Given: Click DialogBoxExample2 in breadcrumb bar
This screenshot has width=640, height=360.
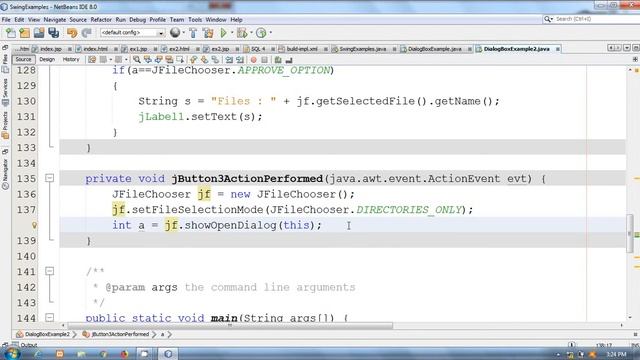Looking at the screenshot, I should 47,334.
